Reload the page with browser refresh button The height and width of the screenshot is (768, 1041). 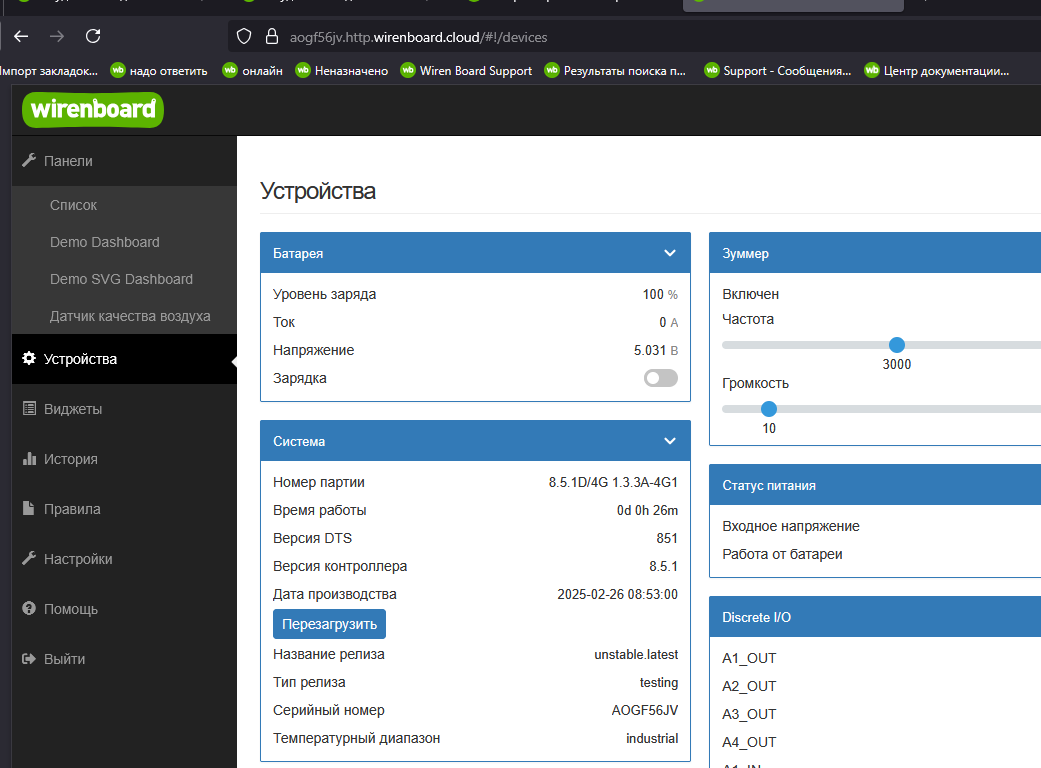[x=93, y=37]
